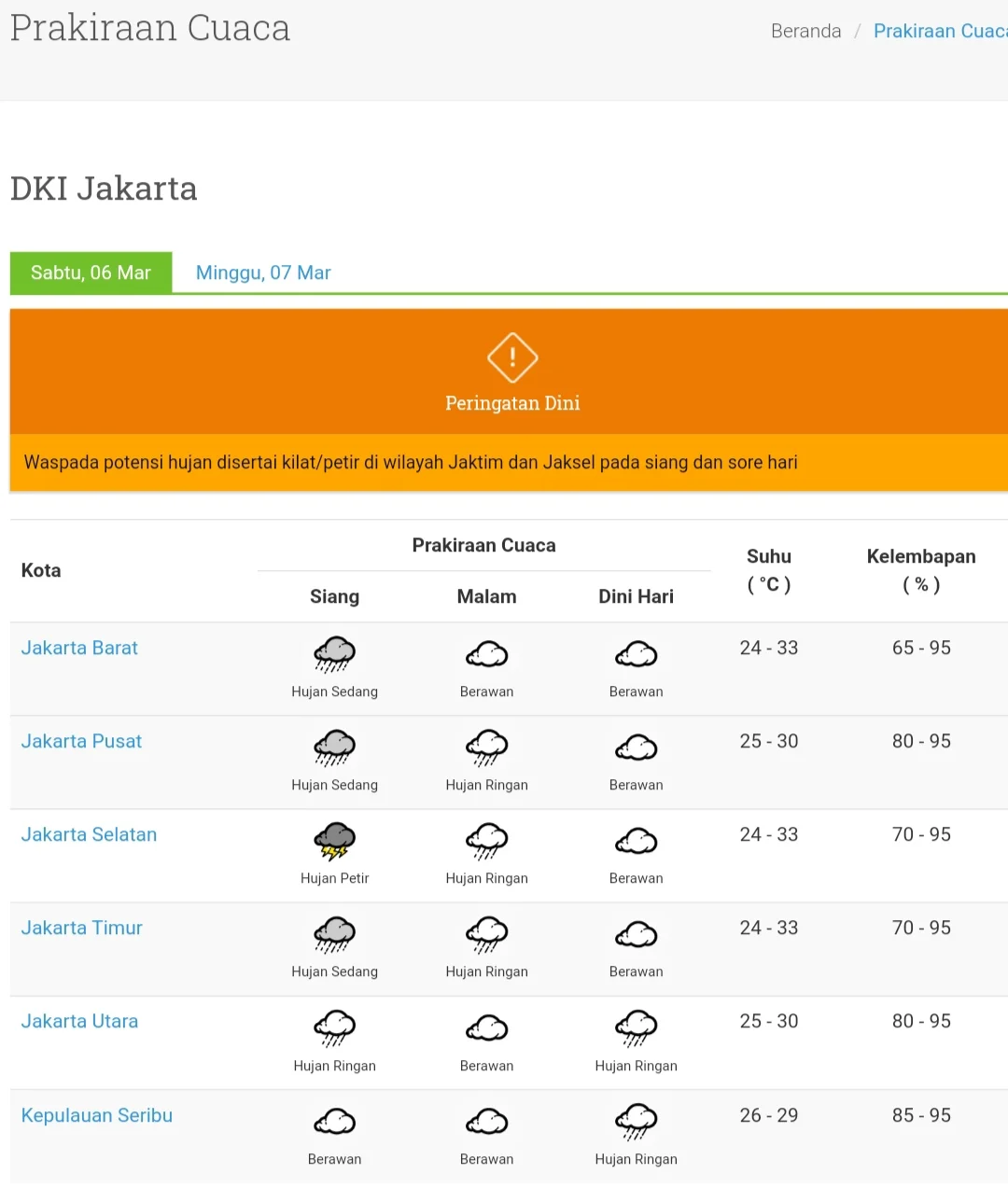The image size is (1008, 1188).
Task: Click Jakarta Utara's Dini Hari rain icon
Action: (636, 1027)
